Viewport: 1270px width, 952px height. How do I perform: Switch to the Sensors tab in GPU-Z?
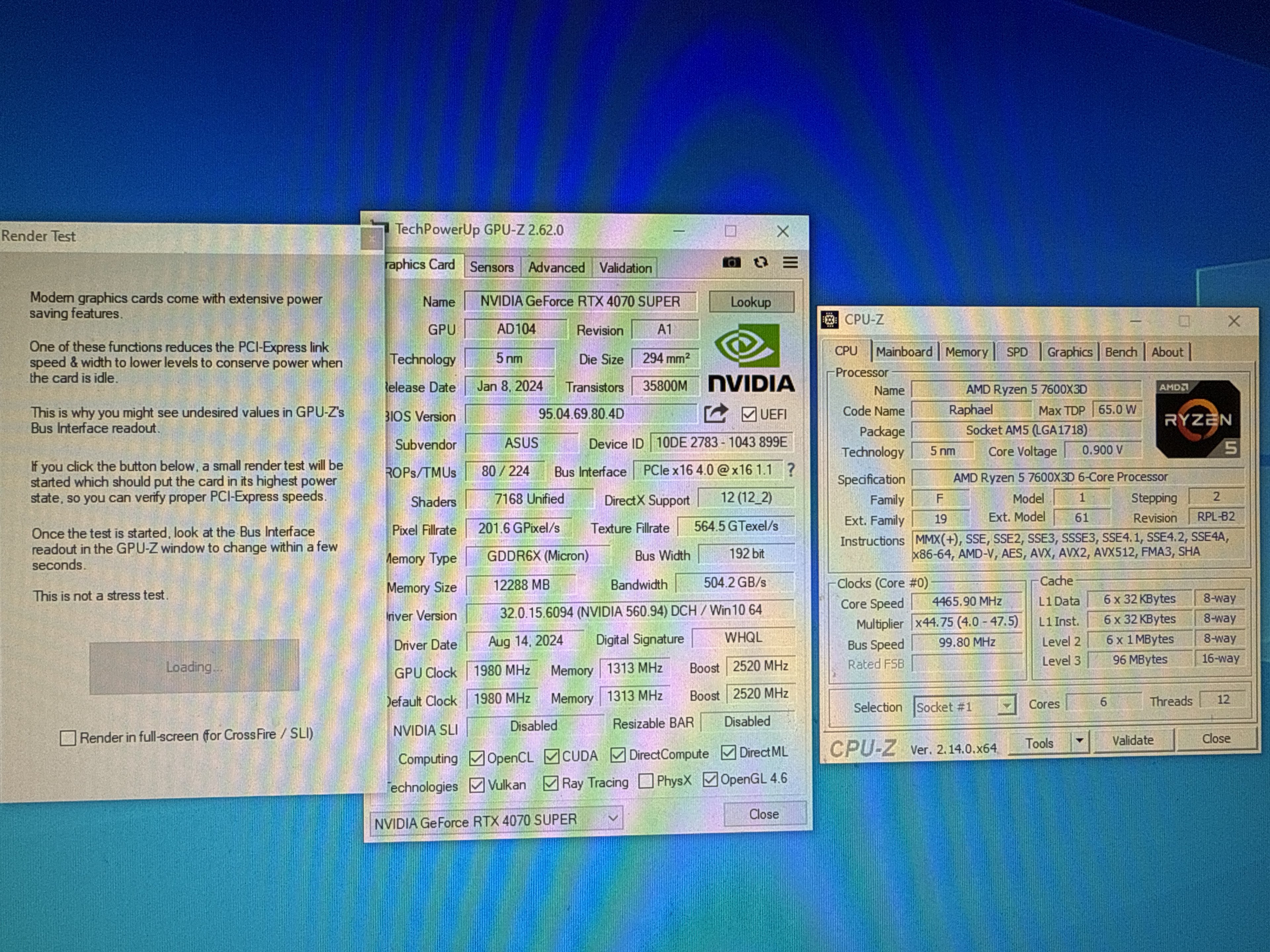point(491,267)
